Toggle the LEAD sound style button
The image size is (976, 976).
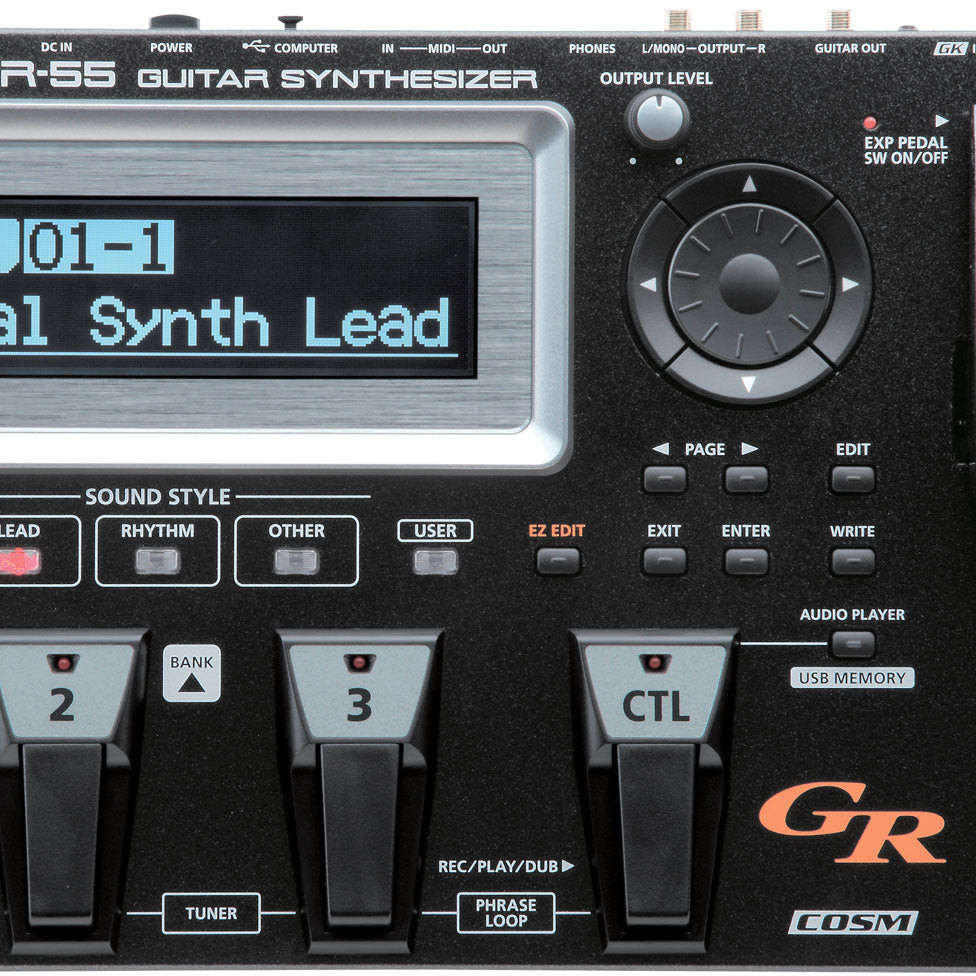(20, 561)
